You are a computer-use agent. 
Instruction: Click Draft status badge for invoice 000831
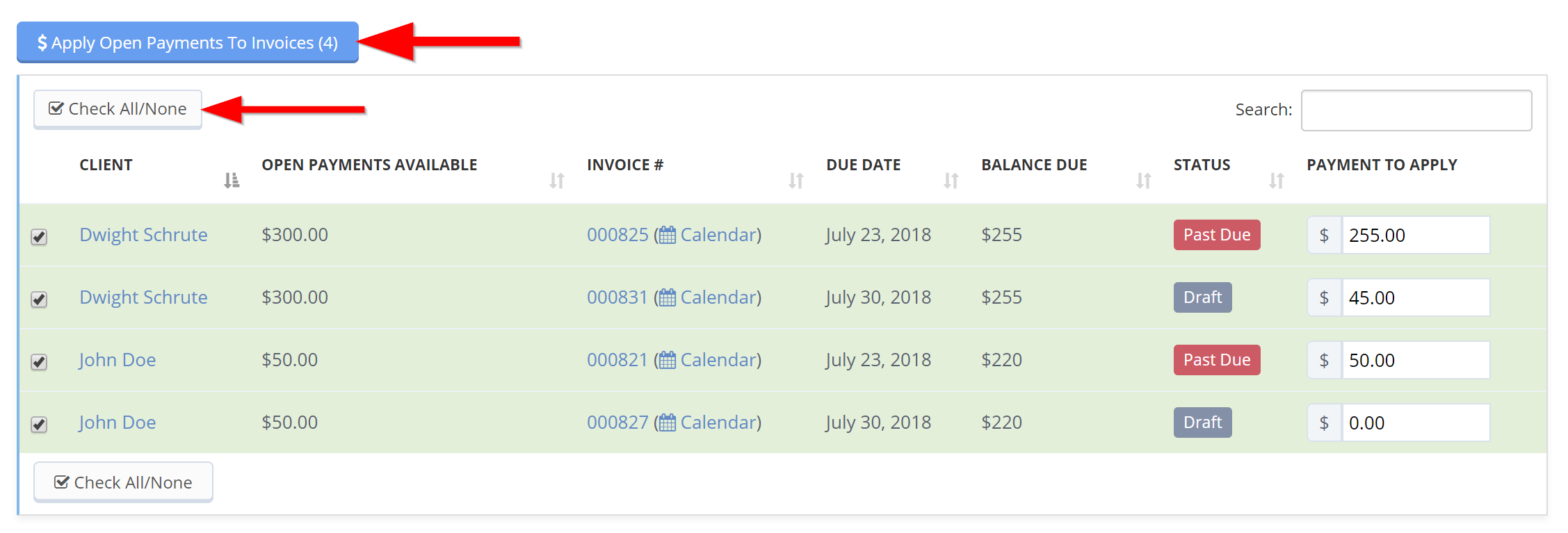click(1203, 297)
